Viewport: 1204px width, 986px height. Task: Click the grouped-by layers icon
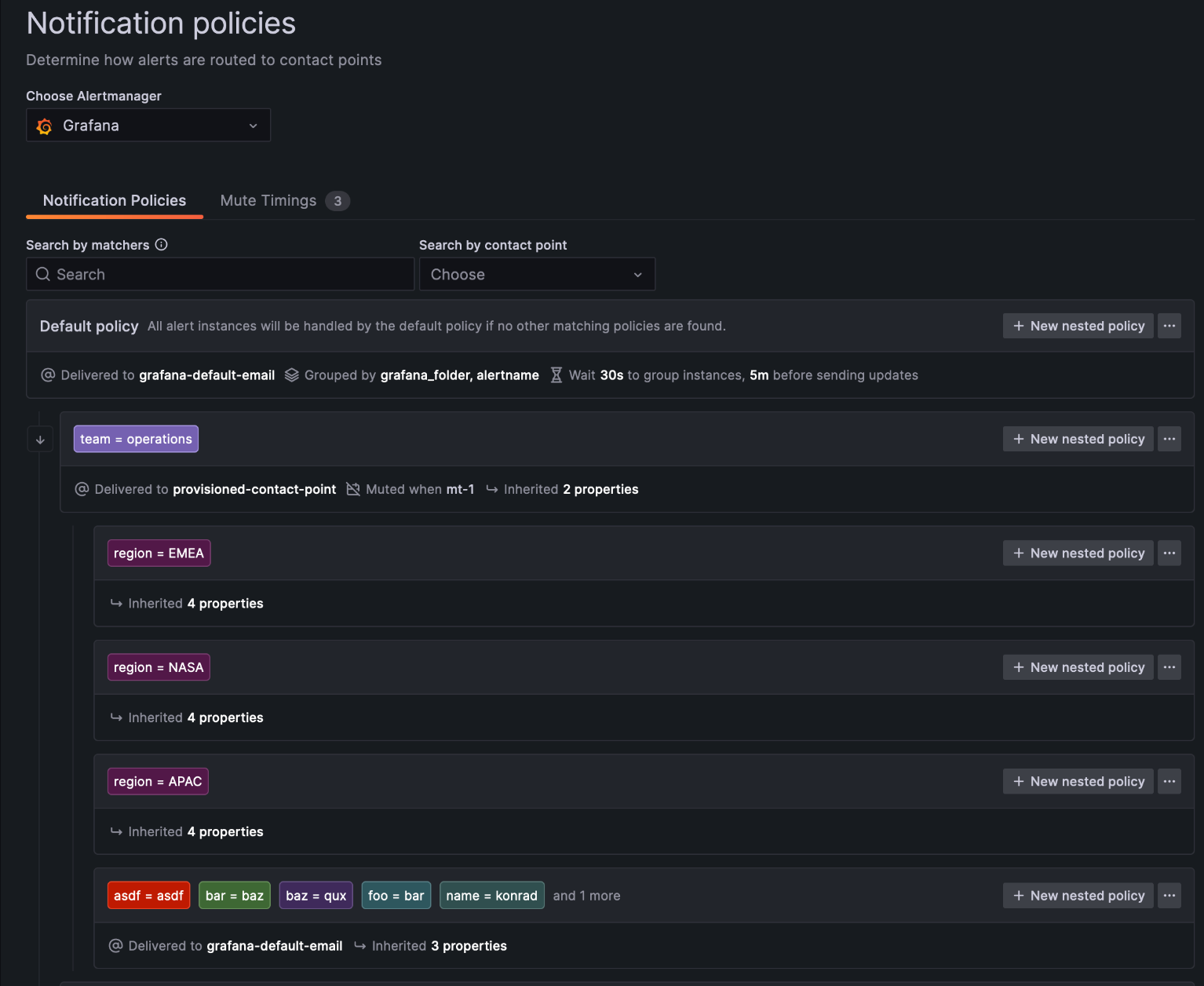pyautogui.click(x=291, y=374)
